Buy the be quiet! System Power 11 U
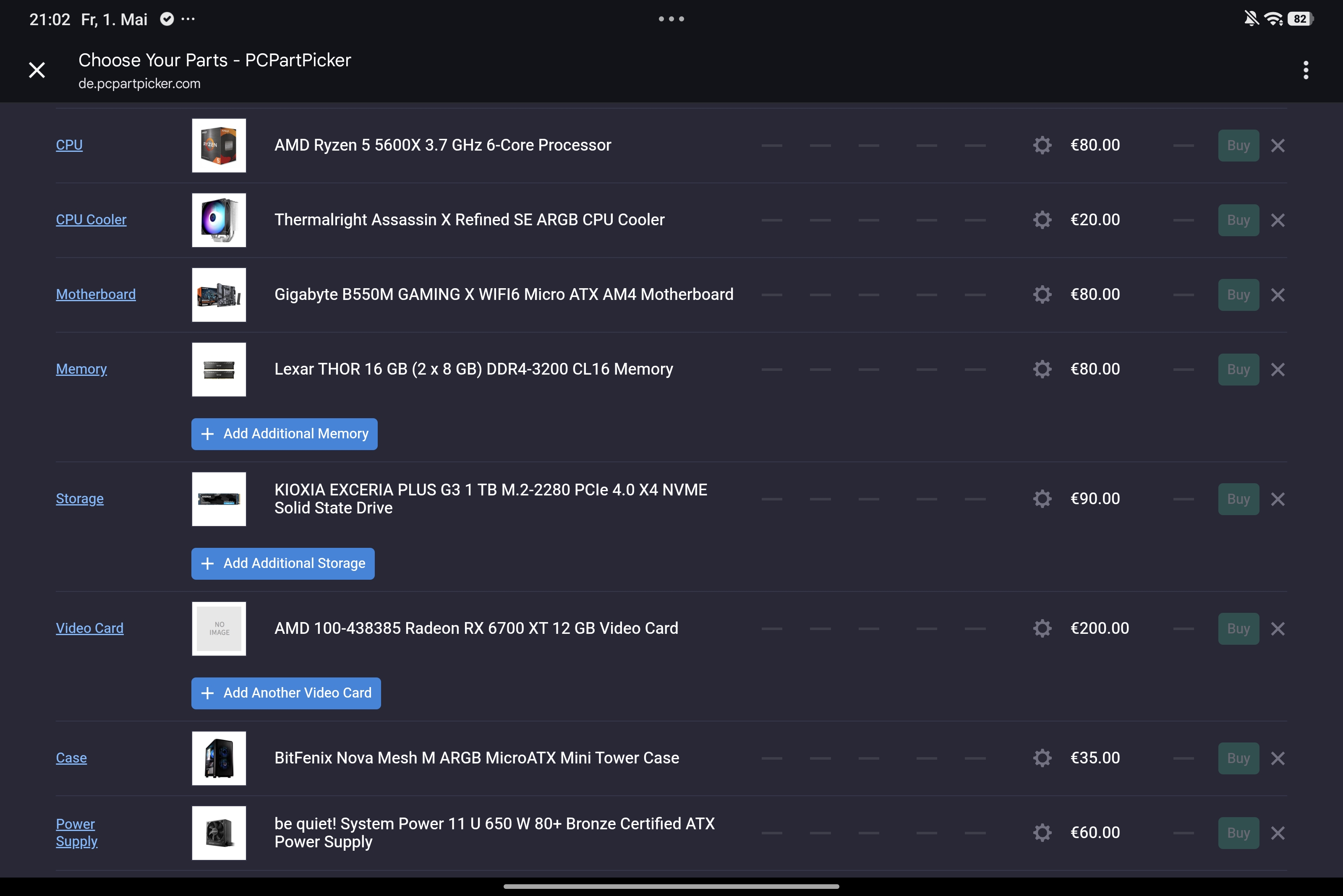The image size is (1343, 896). [1238, 833]
